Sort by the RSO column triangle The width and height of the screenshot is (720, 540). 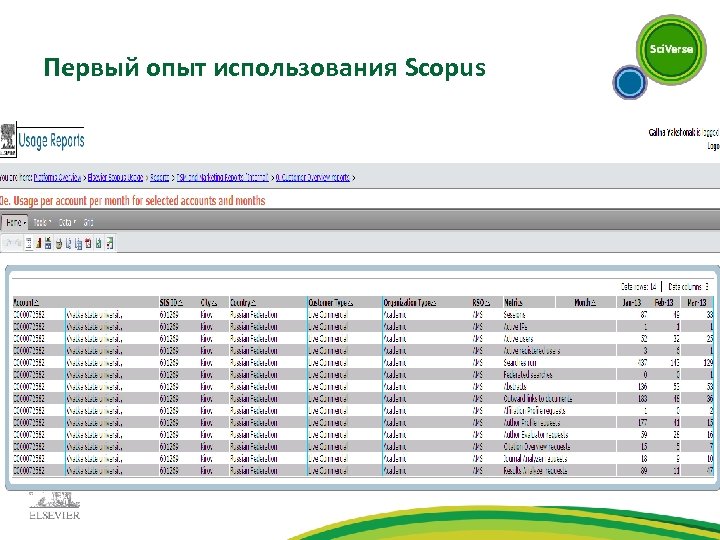(x=487, y=303)
